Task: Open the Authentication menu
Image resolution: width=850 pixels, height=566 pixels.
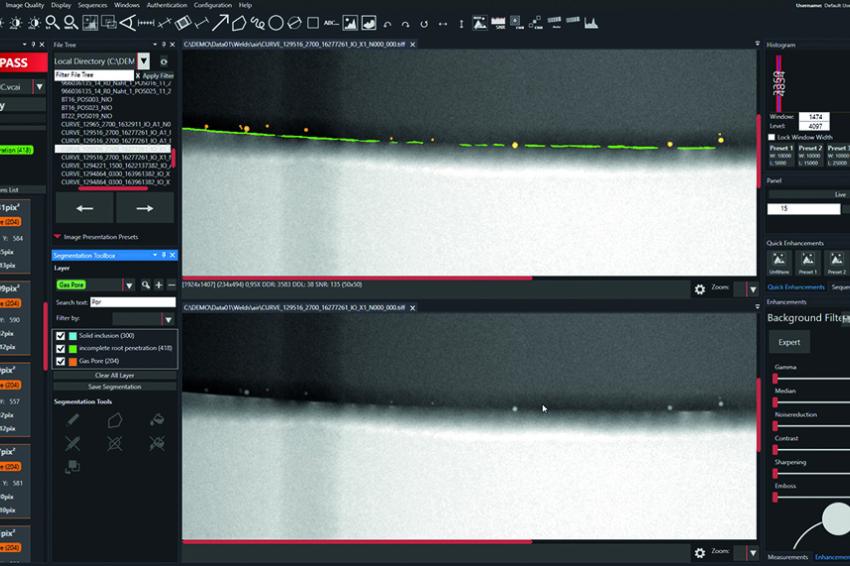Action: tap(167, 5)
